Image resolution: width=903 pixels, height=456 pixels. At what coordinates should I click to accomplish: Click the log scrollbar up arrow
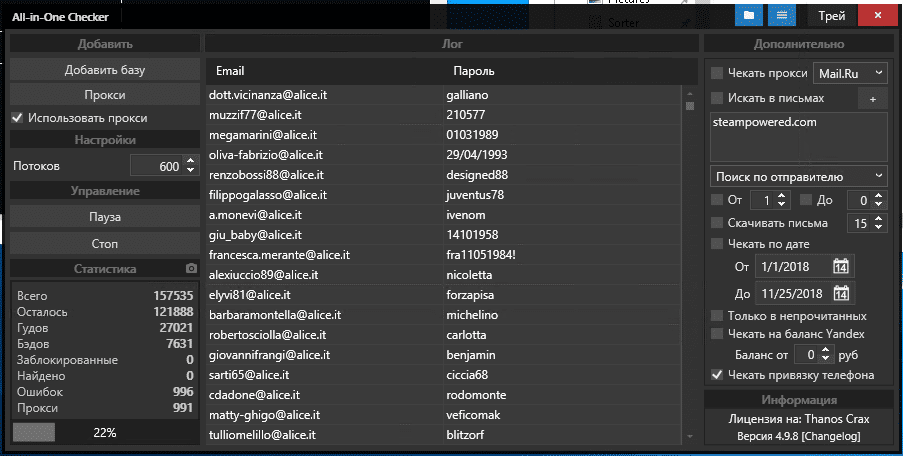pos(690,93)
